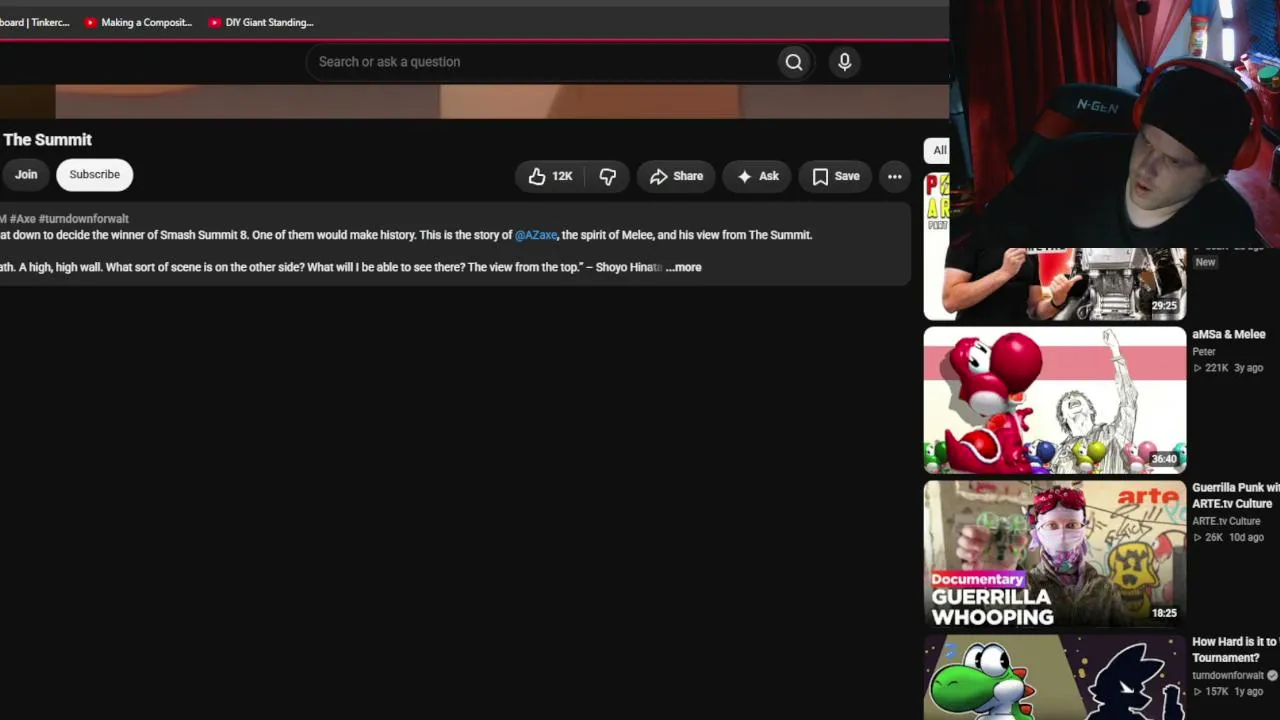The height and width of the screenshot is (720, 1280).
Task: Click the Shoyo Hinata quote line
Action: tap(332, 267)
